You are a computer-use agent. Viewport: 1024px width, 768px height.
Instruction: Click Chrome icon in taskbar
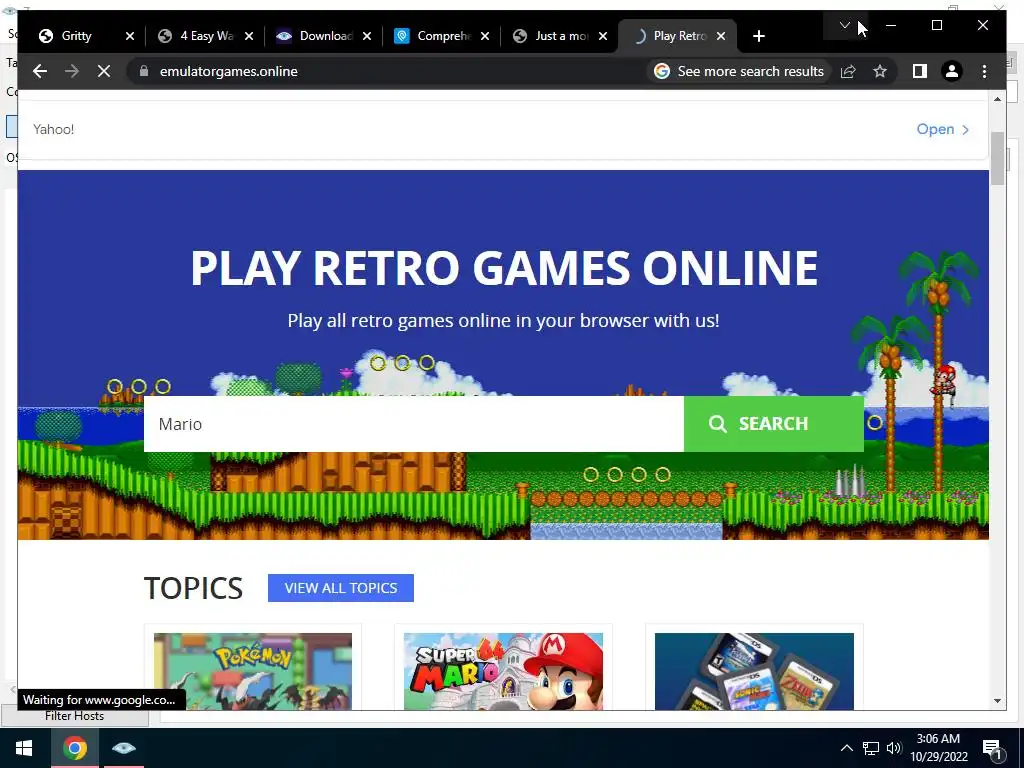(74, 748)
